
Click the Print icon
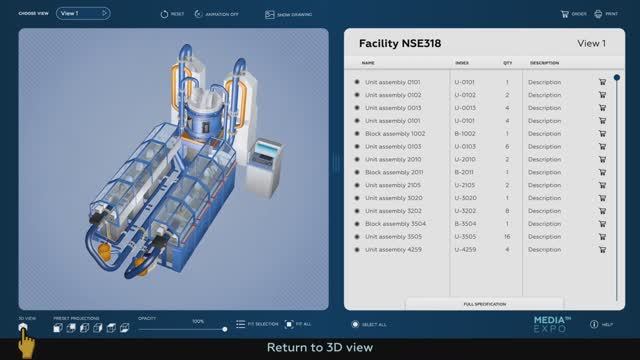tap(598, 14)
